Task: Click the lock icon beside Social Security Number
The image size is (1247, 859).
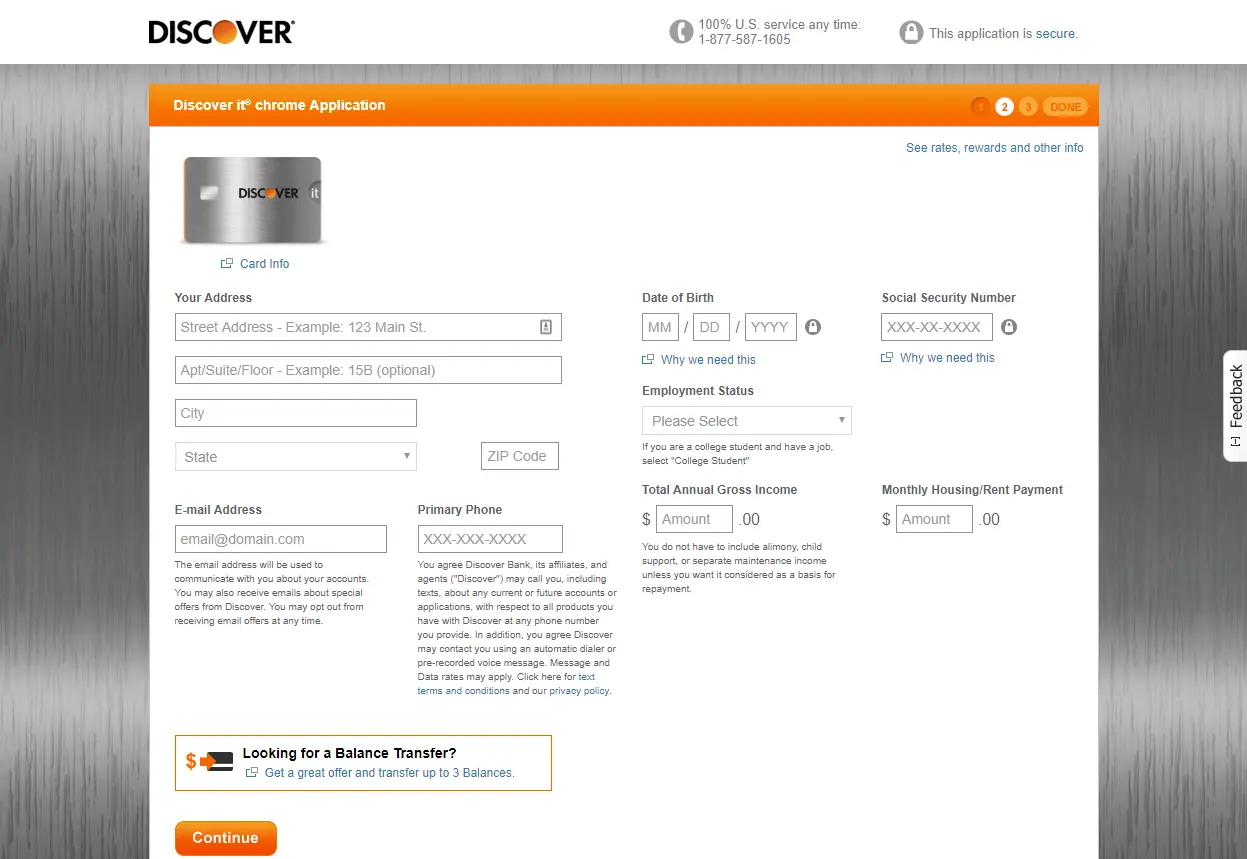Action: [1009, 327]
